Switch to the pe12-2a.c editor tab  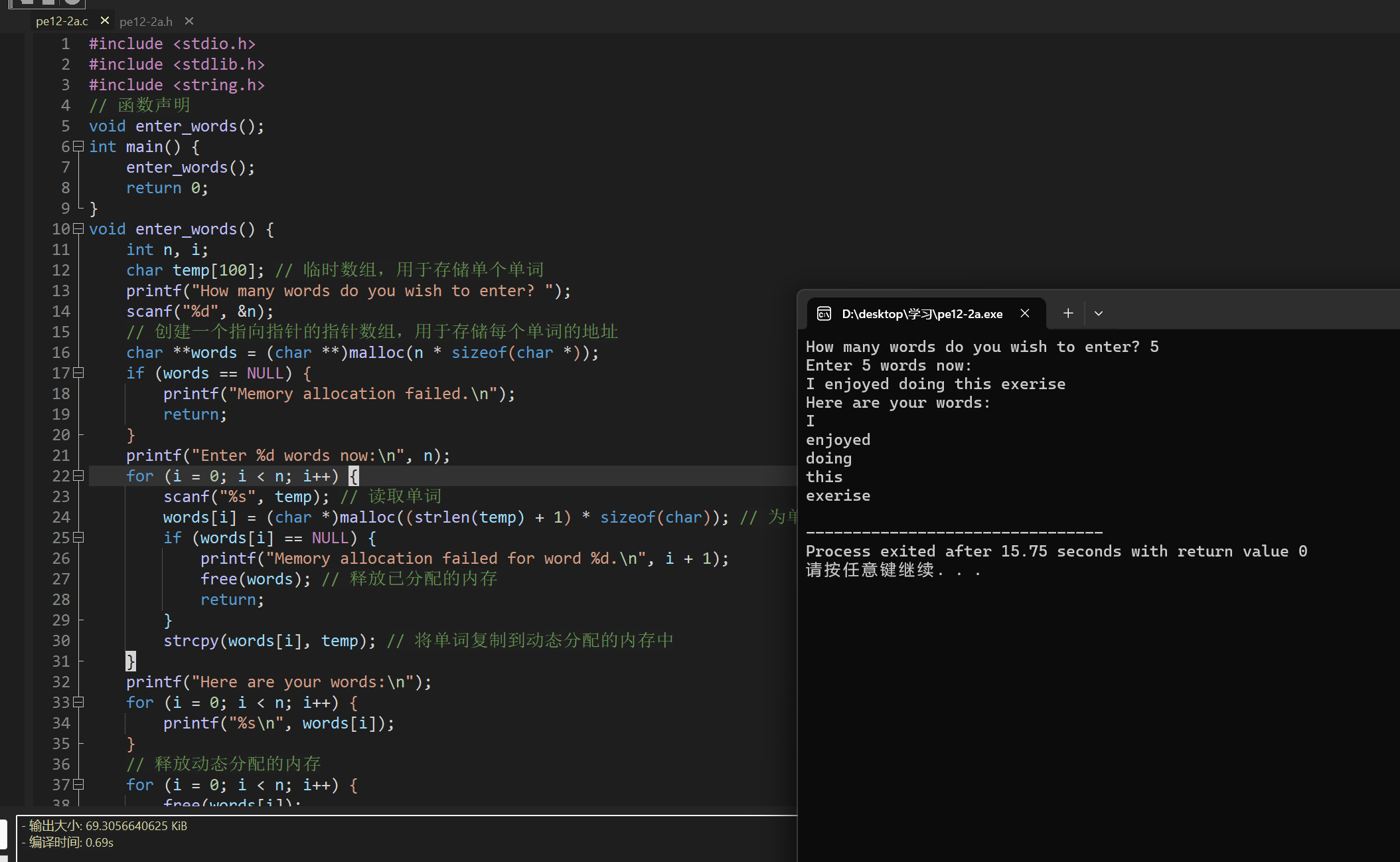(x=62, y=21)
